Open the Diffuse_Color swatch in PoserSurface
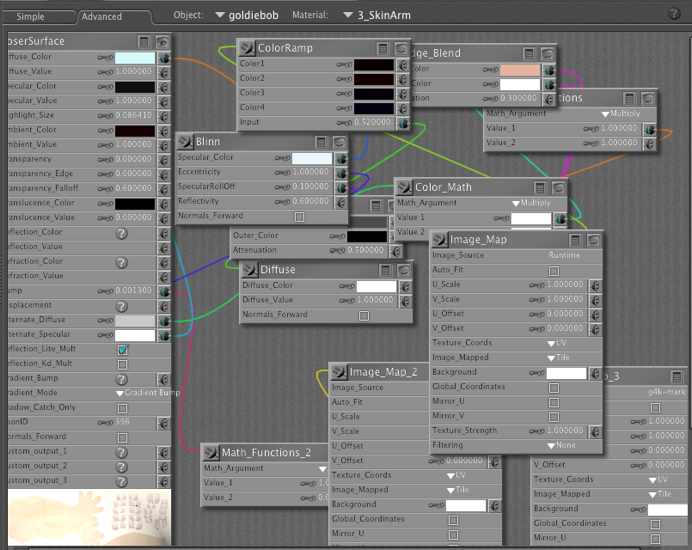Viewport: 692px width, 550px height. tap(134, 58)
